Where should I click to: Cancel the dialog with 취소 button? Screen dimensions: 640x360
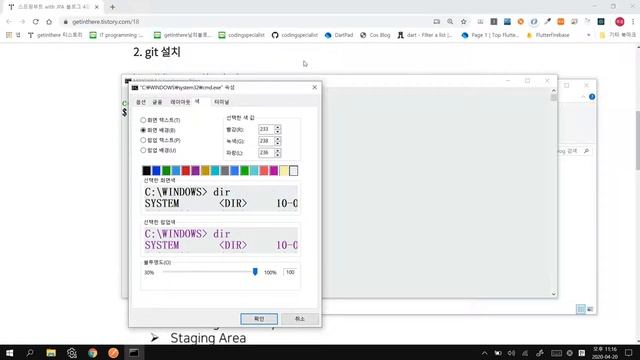tap(300, 319)
